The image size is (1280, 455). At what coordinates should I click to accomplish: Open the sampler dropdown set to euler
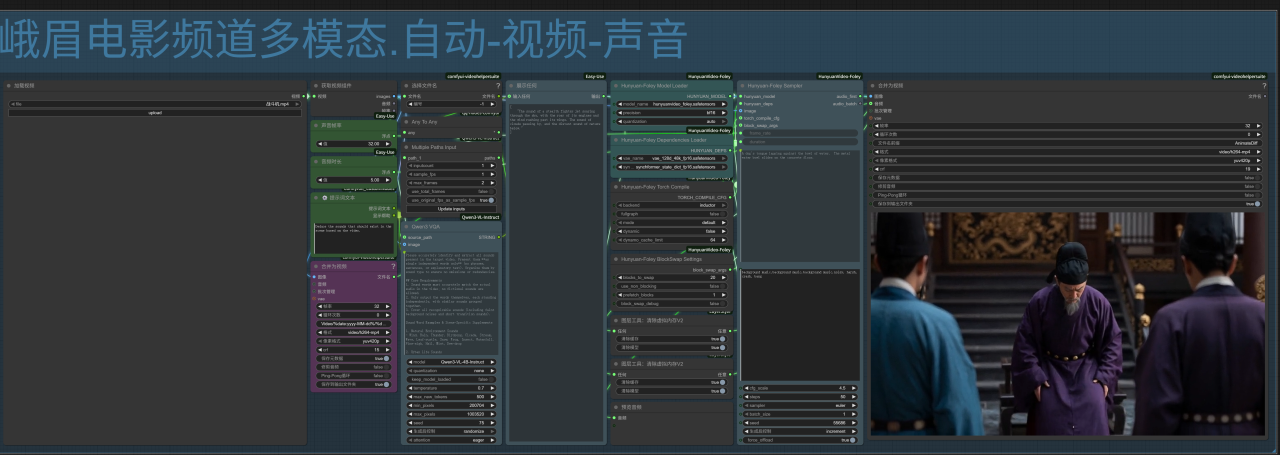[x=800, y=405]
